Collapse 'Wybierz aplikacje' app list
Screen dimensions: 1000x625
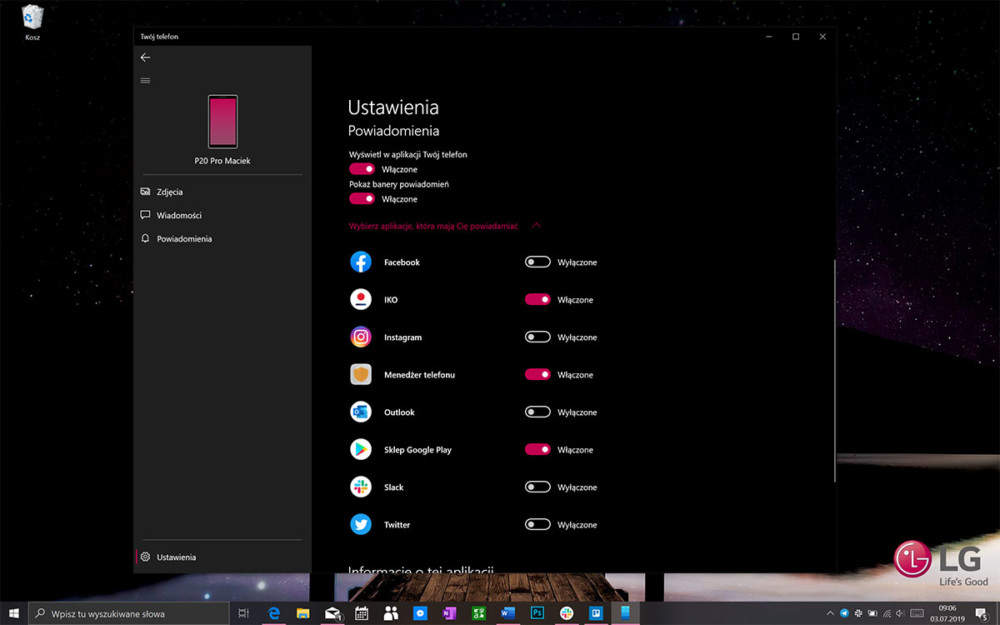coord(445,226)
